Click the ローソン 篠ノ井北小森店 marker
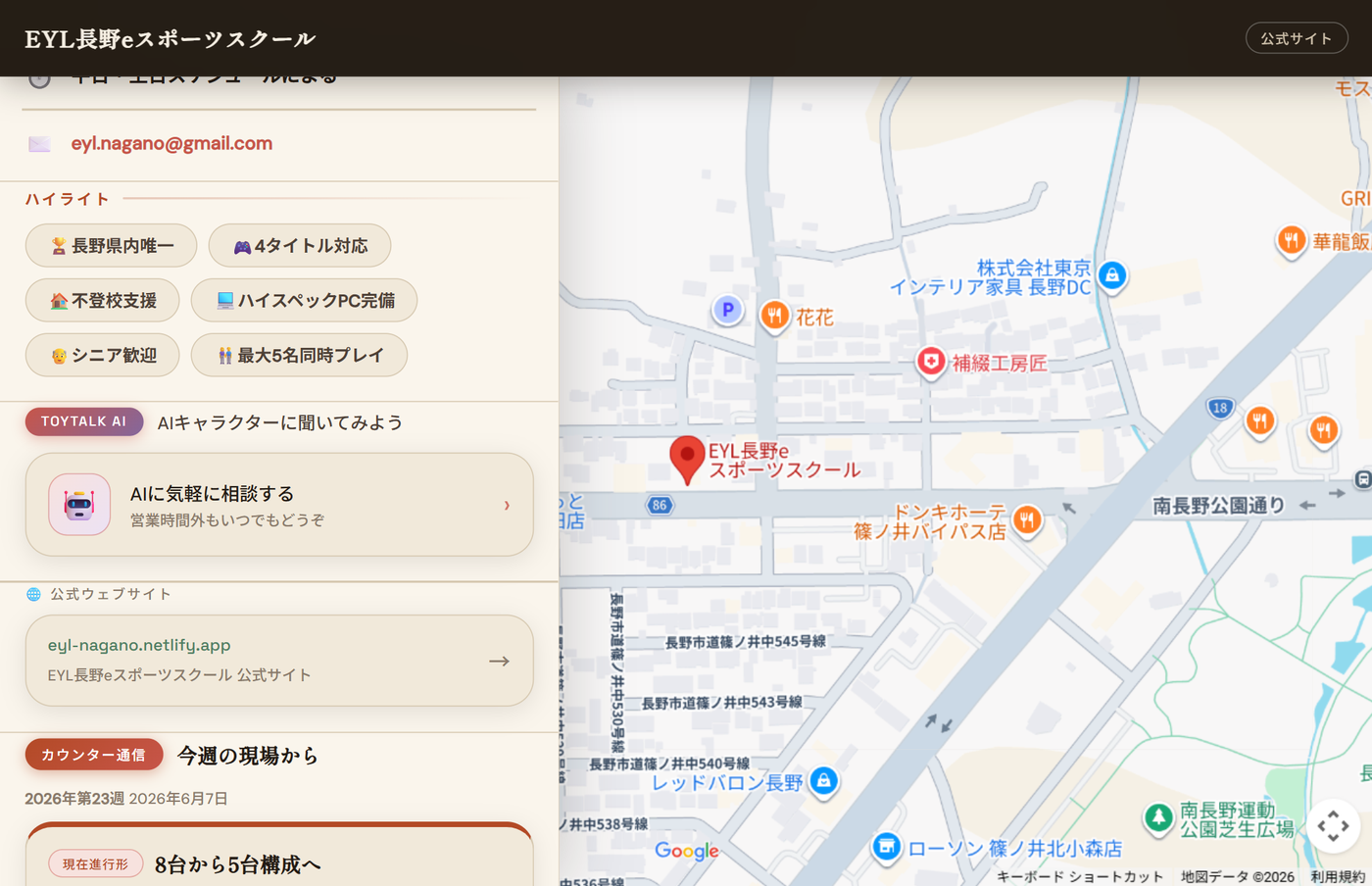 (x=886, y=846)
